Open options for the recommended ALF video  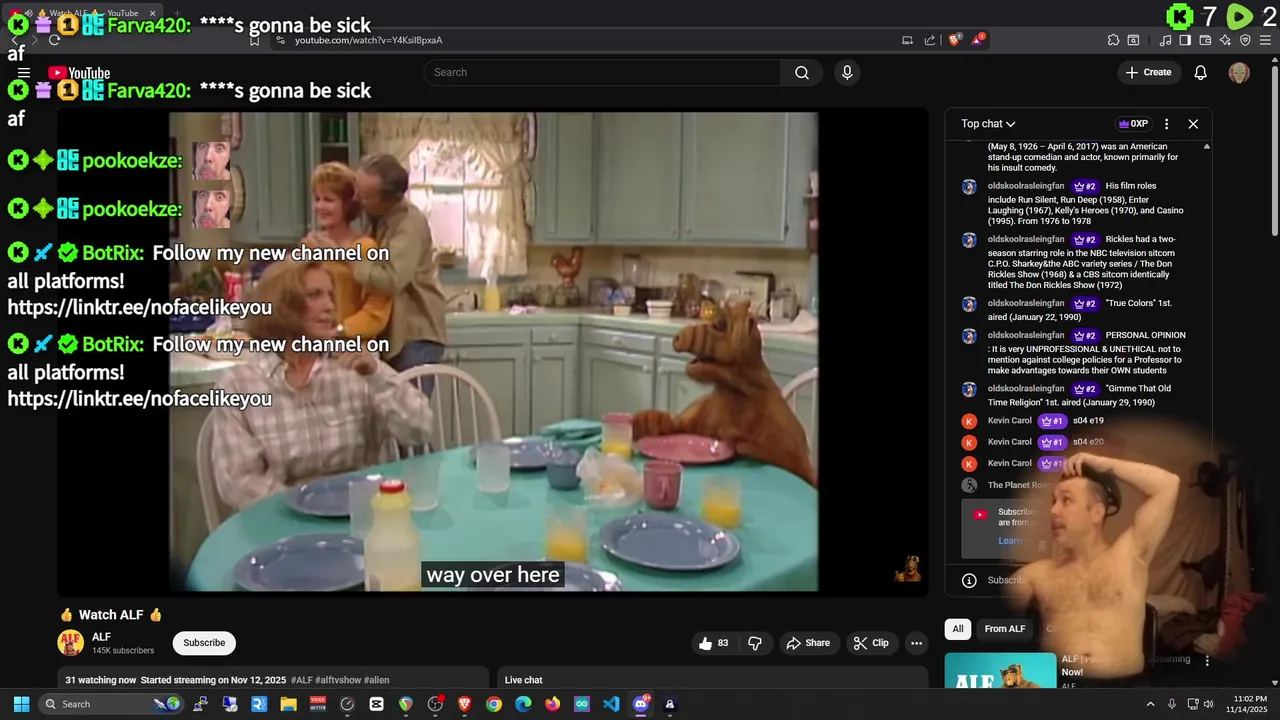click(x=1207, y=661)
